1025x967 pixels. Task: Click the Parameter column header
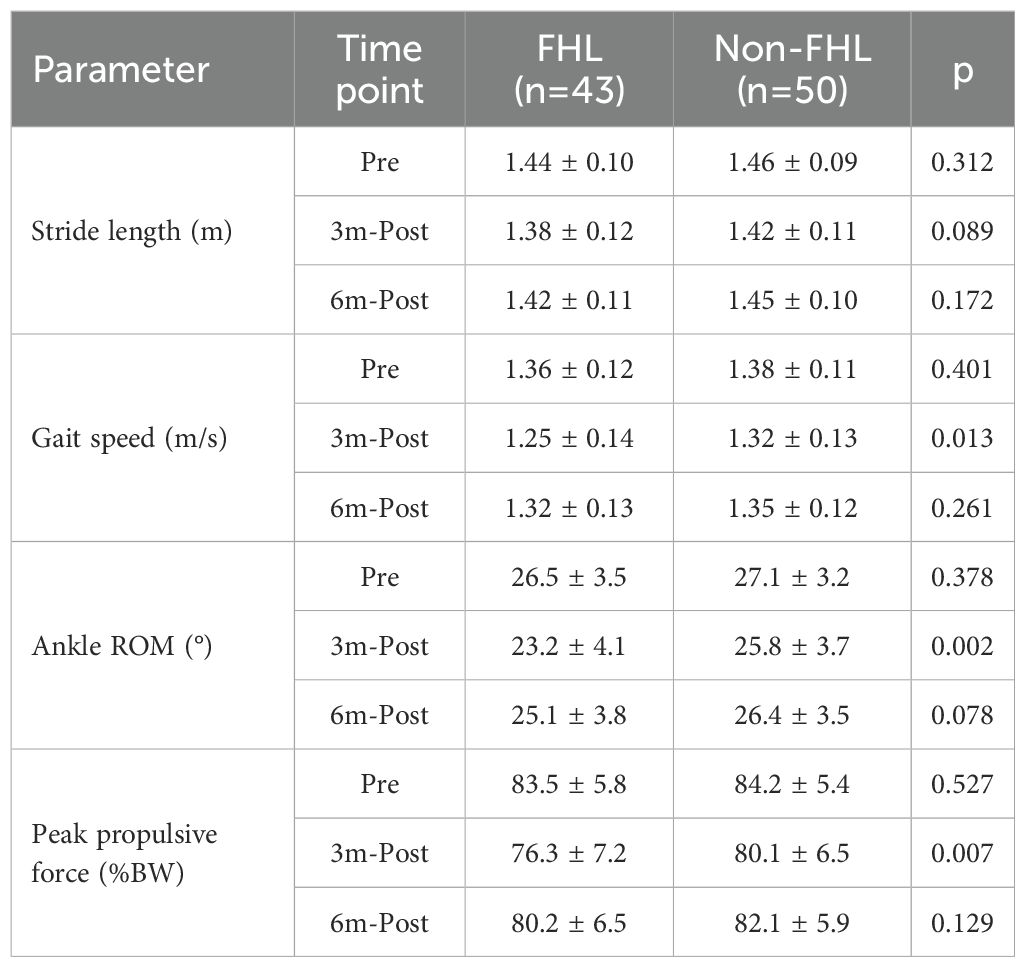pyautogui.click(x=122, y=69)
